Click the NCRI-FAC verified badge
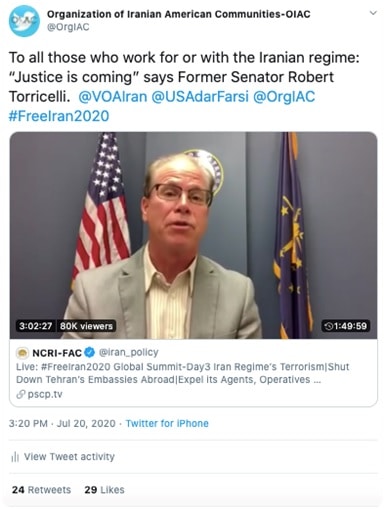This screenshot has height=509, width=385. coord(89,352)
